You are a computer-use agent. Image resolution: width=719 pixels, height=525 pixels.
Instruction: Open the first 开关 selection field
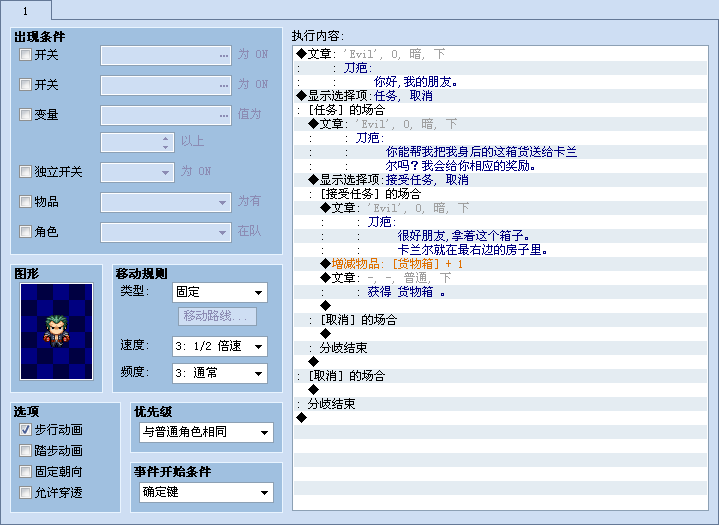pos(166,55)
